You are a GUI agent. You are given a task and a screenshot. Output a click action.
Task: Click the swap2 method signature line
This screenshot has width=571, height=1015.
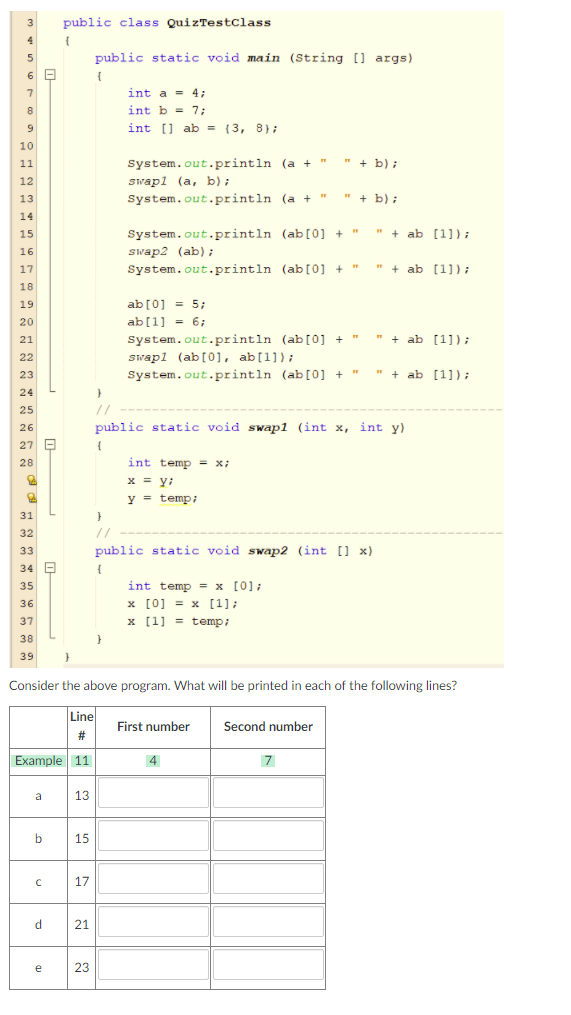coord(234,551)
